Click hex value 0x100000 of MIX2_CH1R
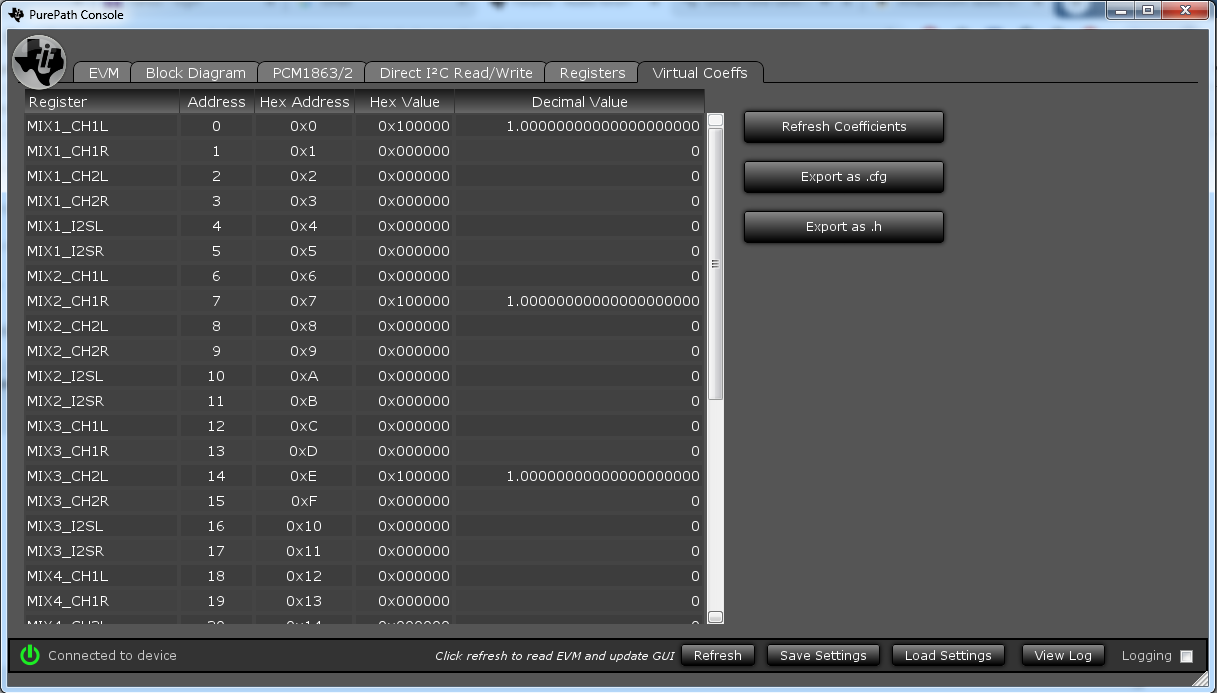This screenshot has height=693, width=1217. 414,301
